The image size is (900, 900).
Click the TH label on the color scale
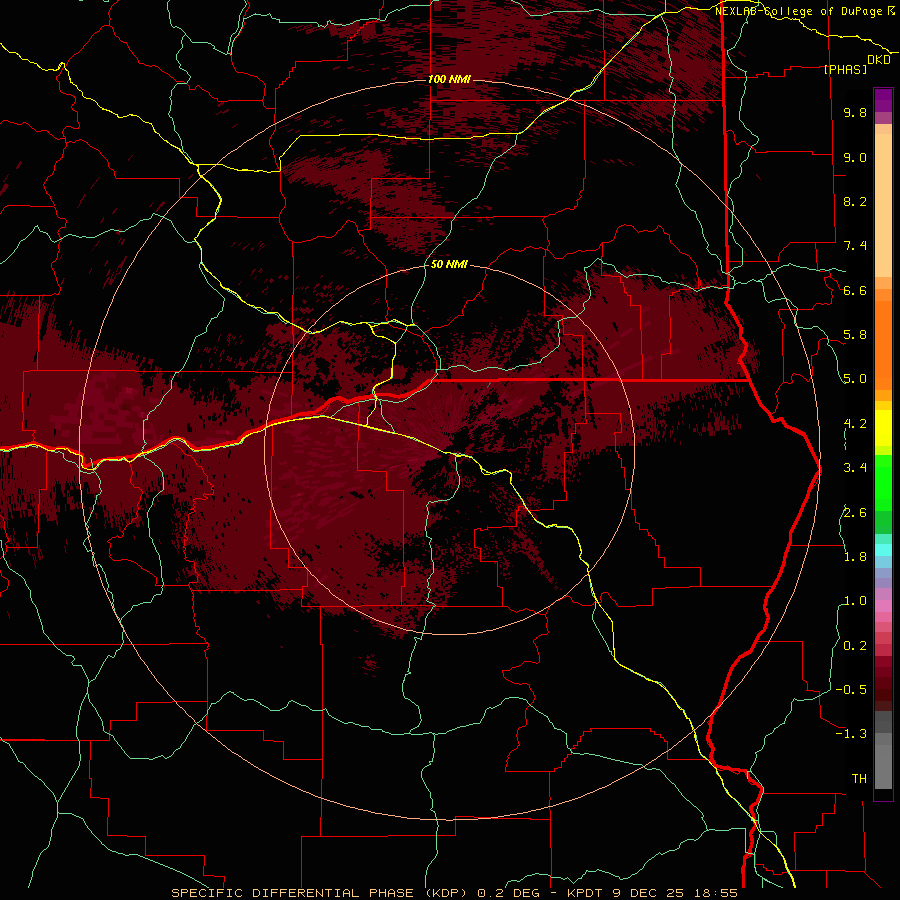tap(859, 779)
